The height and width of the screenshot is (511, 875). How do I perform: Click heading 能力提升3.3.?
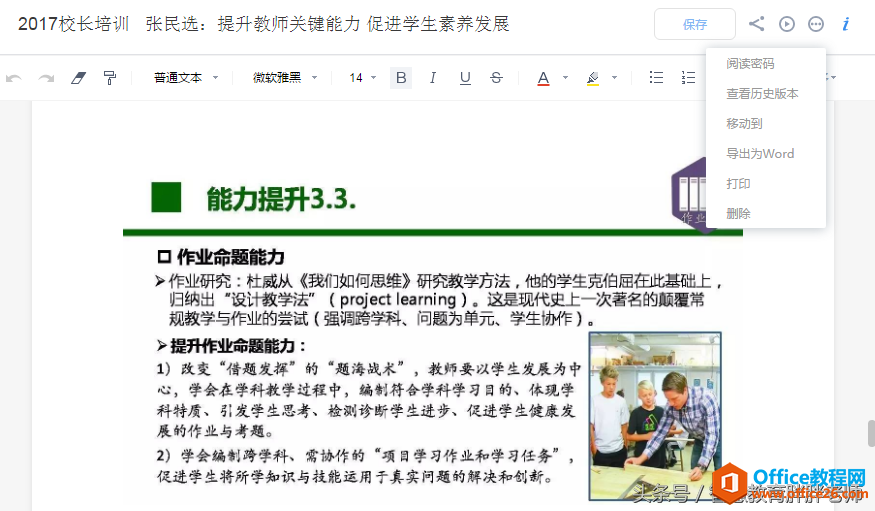[281, 199]
